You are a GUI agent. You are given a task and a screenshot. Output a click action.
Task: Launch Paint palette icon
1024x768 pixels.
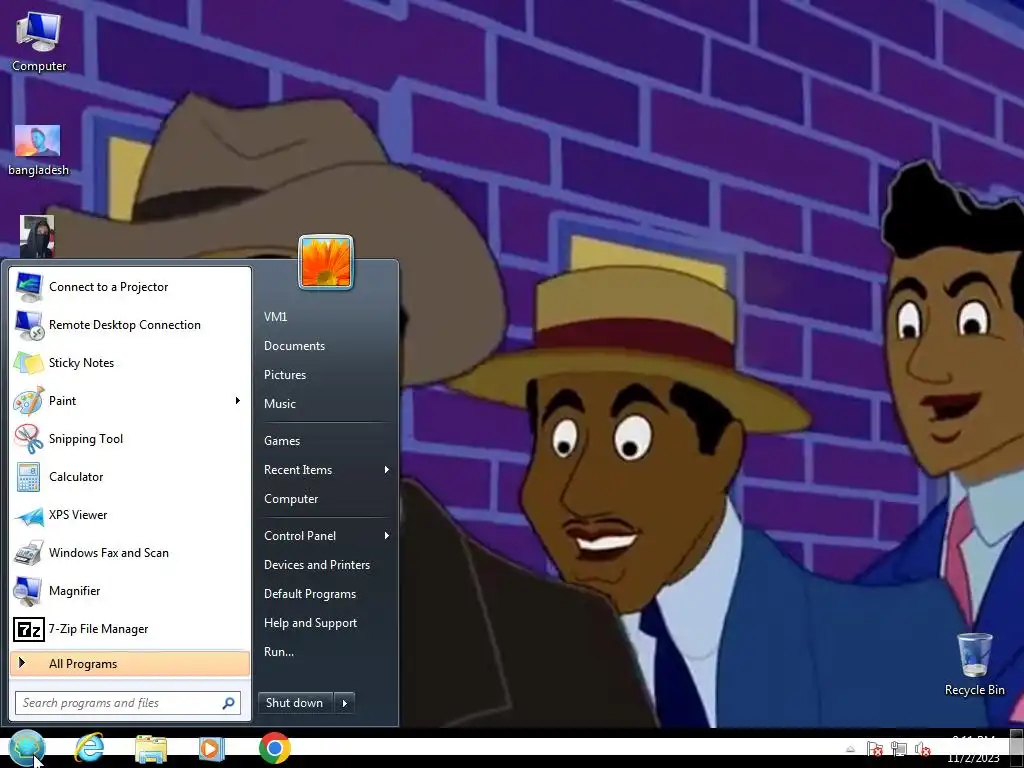[x=29, y=401]
